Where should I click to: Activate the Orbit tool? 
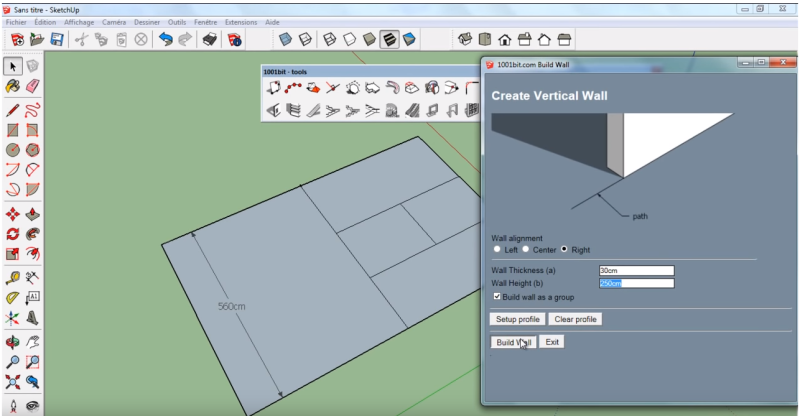[13, 341]
